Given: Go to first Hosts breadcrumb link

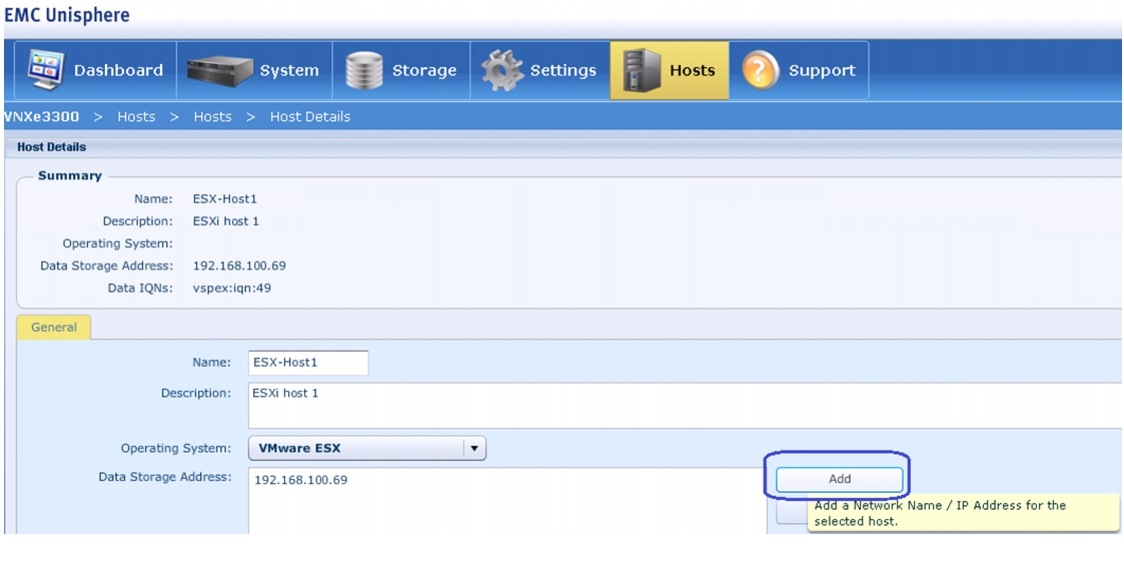Looking at the screenshot, I should point(136,116).
